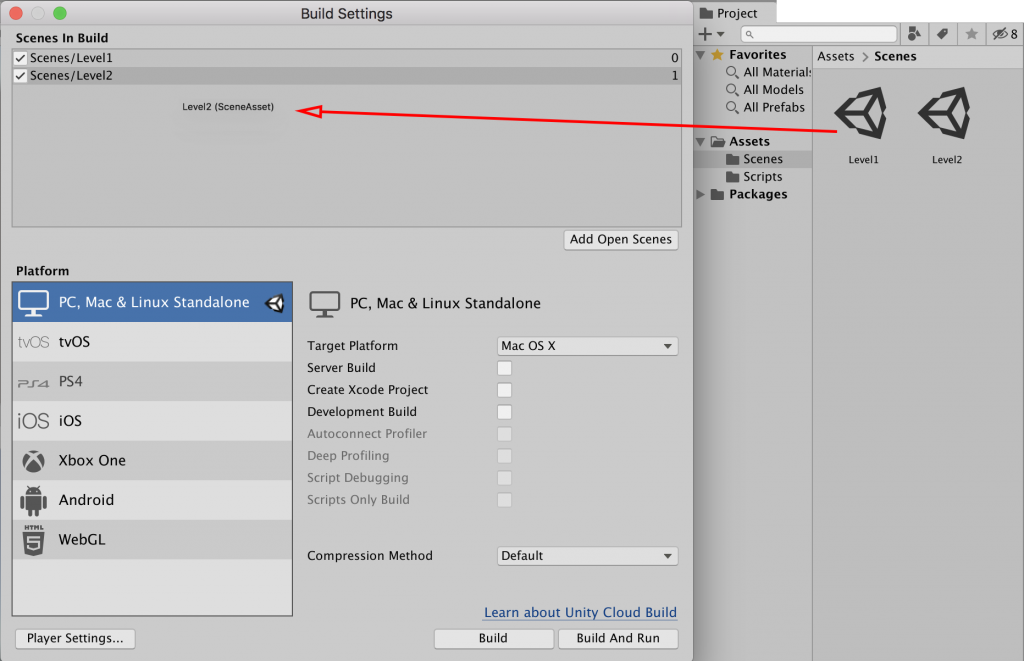Screen dimensions: 1024x661
Task: Click the Add Open Scenes button
Action: pos(620,240)
